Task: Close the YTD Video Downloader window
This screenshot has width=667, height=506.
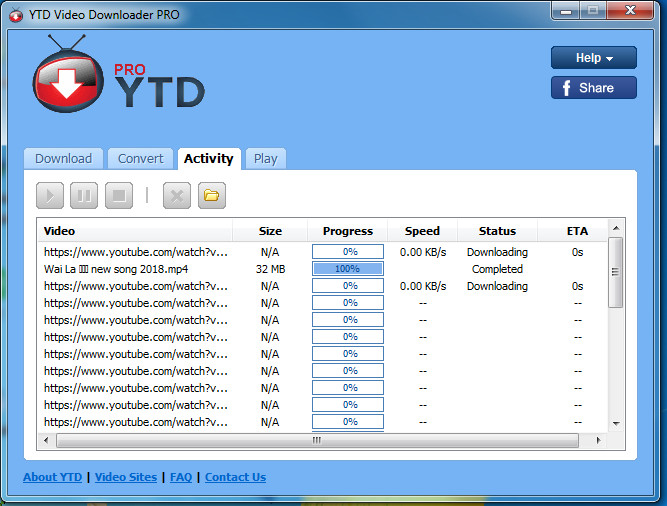Action: (x=630, y=11)
